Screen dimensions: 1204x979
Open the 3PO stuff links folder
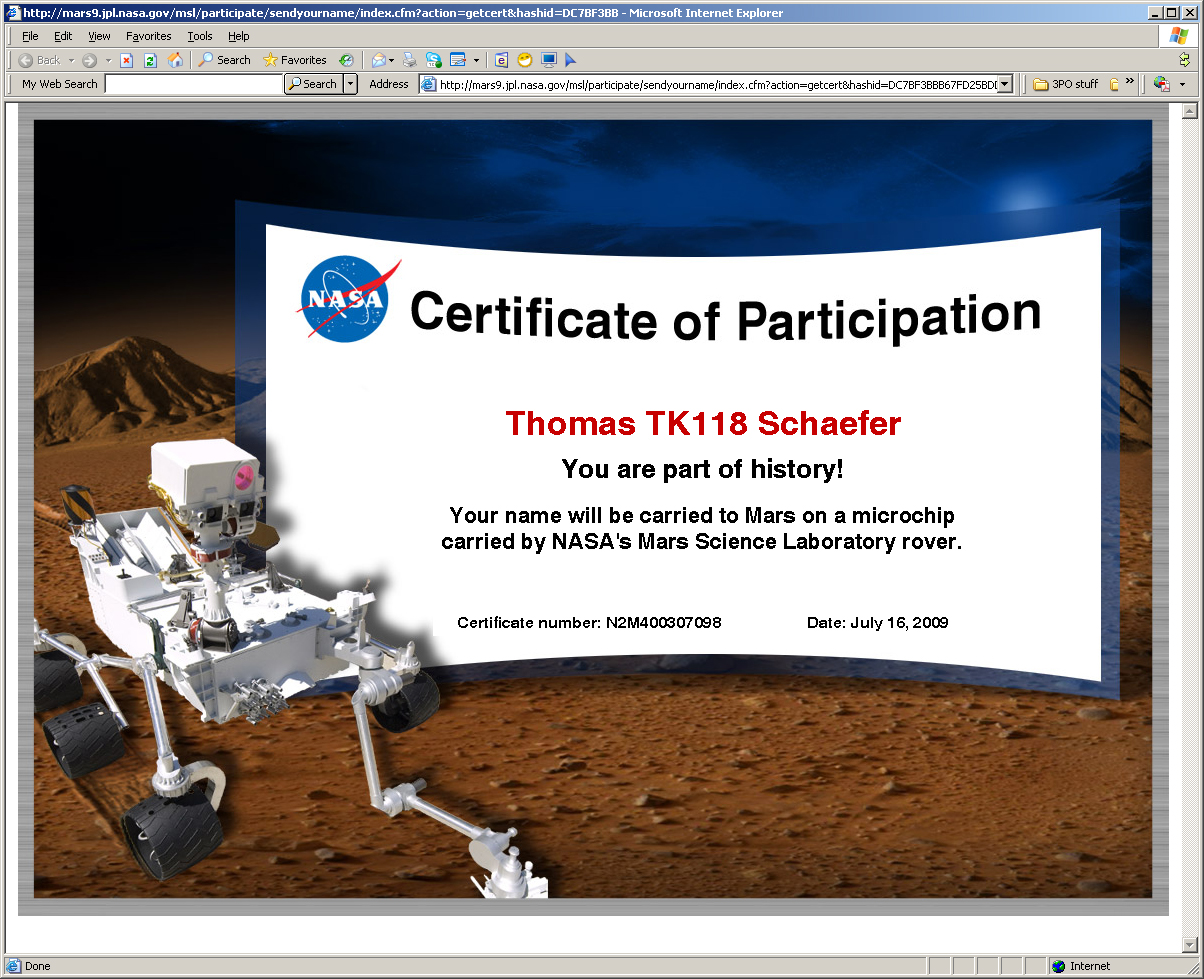click(1065, 85)
